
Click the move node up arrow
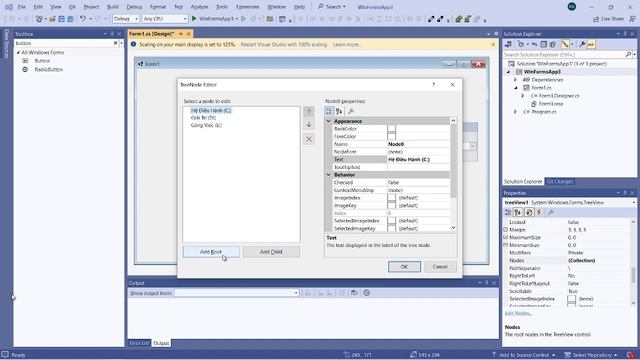(x=309, y=111)
